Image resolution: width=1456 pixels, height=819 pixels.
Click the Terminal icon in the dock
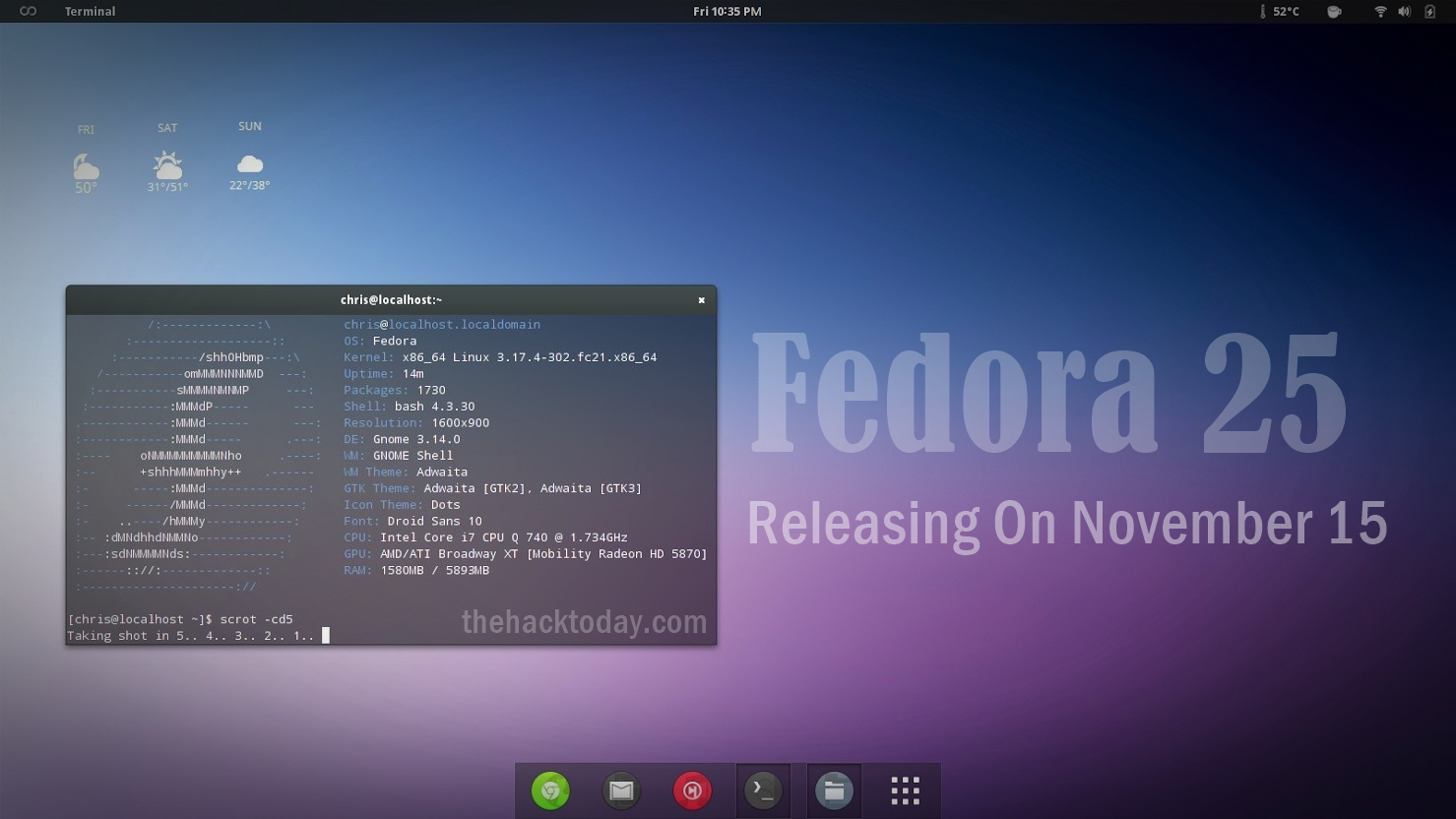tap(763, 790)
